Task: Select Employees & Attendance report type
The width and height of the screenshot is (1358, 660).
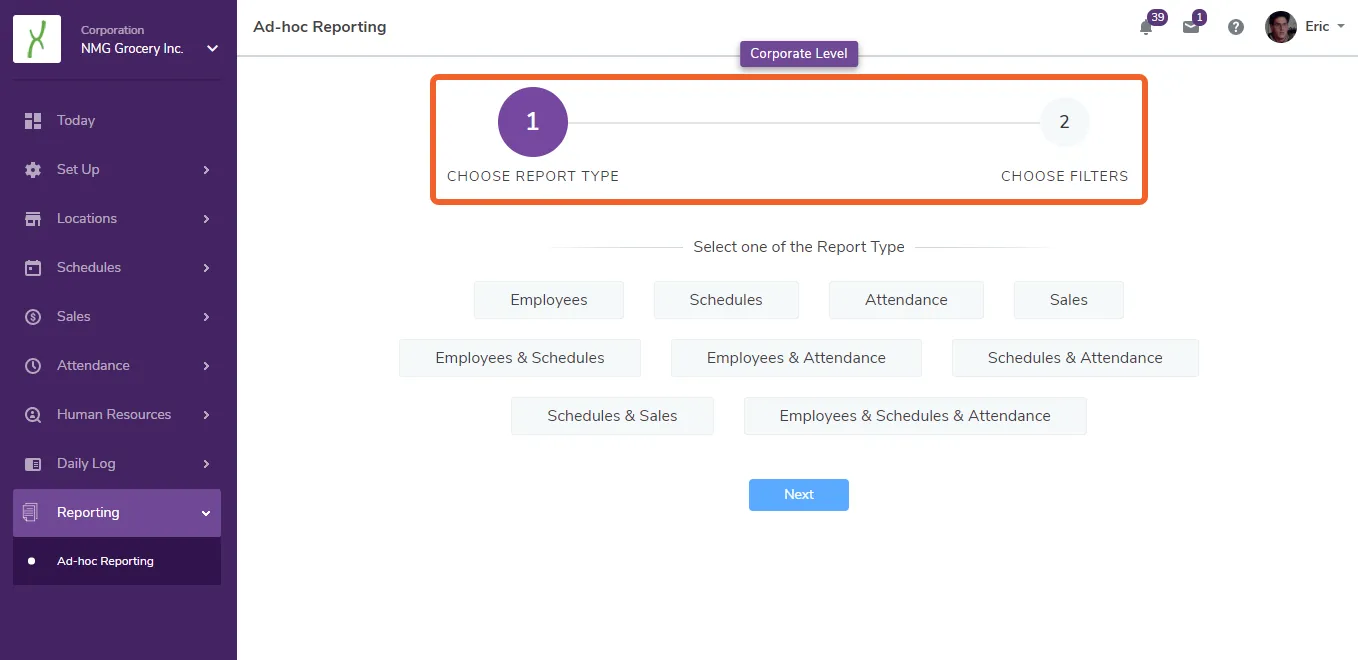Action: click(796, 358)
